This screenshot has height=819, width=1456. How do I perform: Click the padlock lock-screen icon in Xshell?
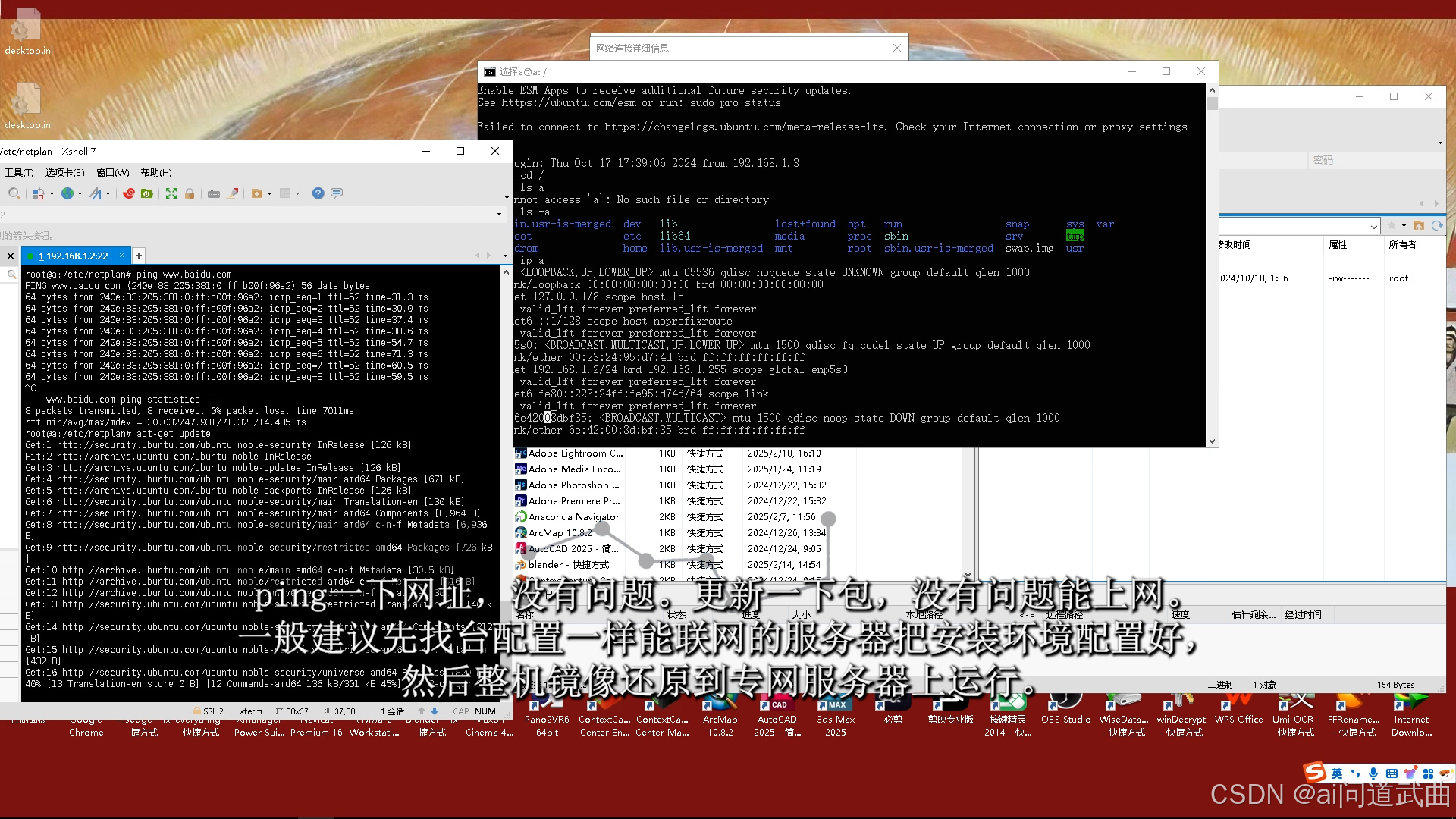190,193
